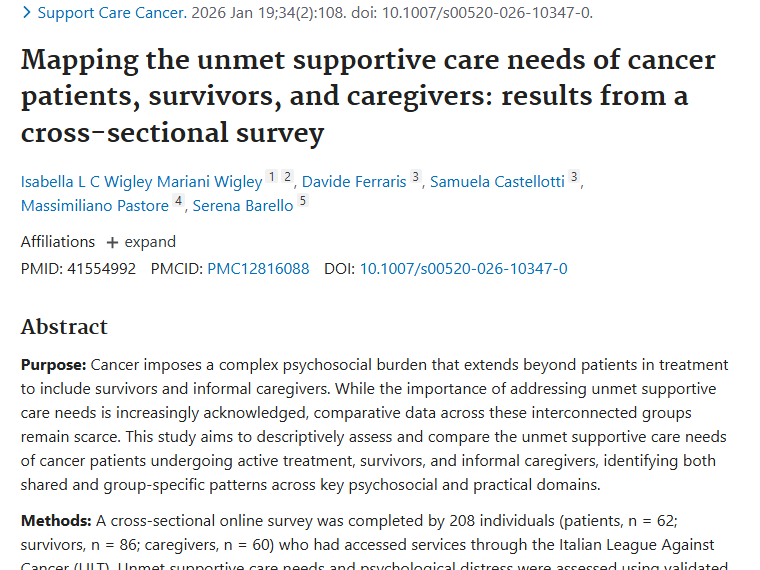Click the article title heading
Viewport: 760px width, 570px height.
pos(368,96)
